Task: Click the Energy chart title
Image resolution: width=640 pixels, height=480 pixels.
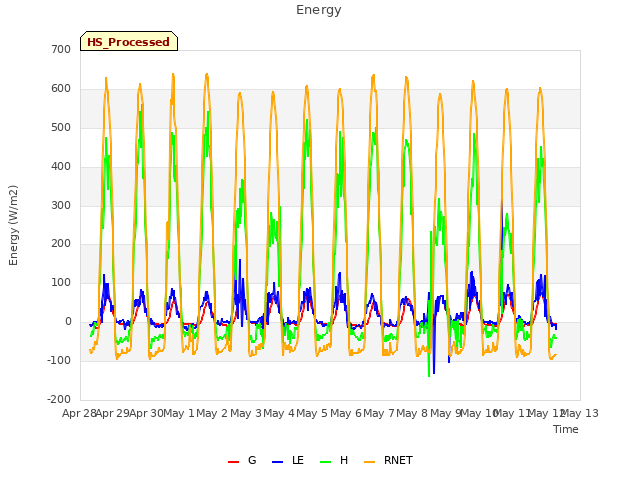Action: pyautogui.click(x=319, y=10)
